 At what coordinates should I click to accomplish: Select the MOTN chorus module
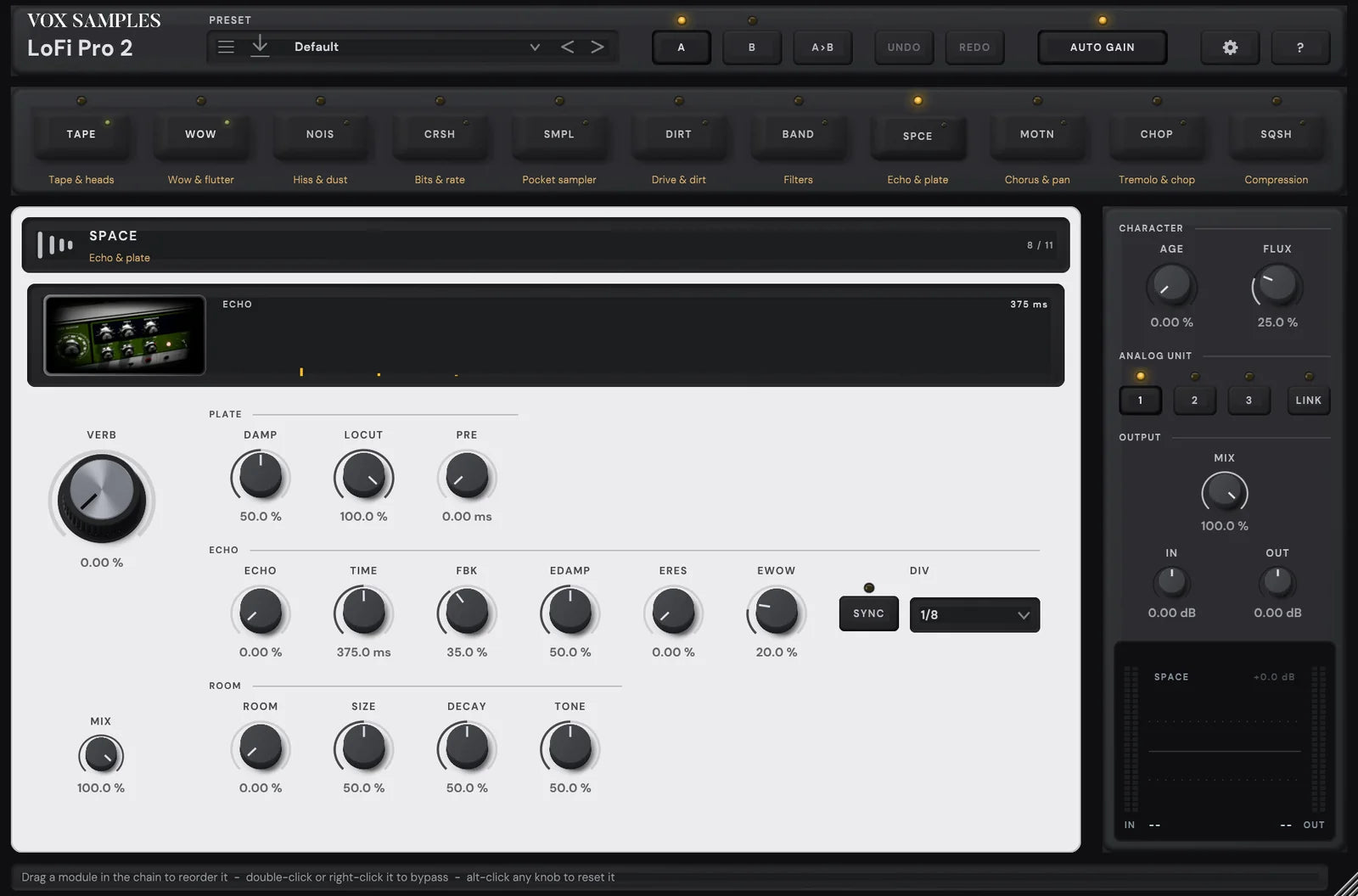point(1037,134)
